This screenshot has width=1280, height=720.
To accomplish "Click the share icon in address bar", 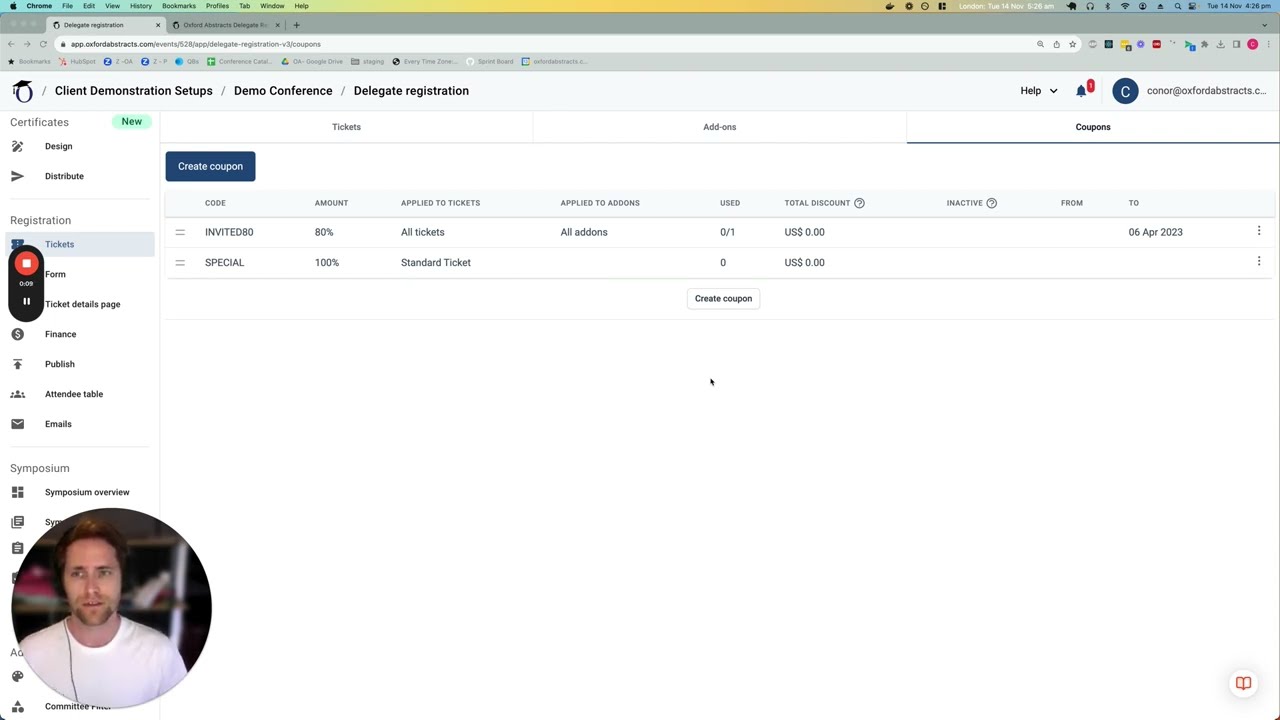I will (1056, 44).
